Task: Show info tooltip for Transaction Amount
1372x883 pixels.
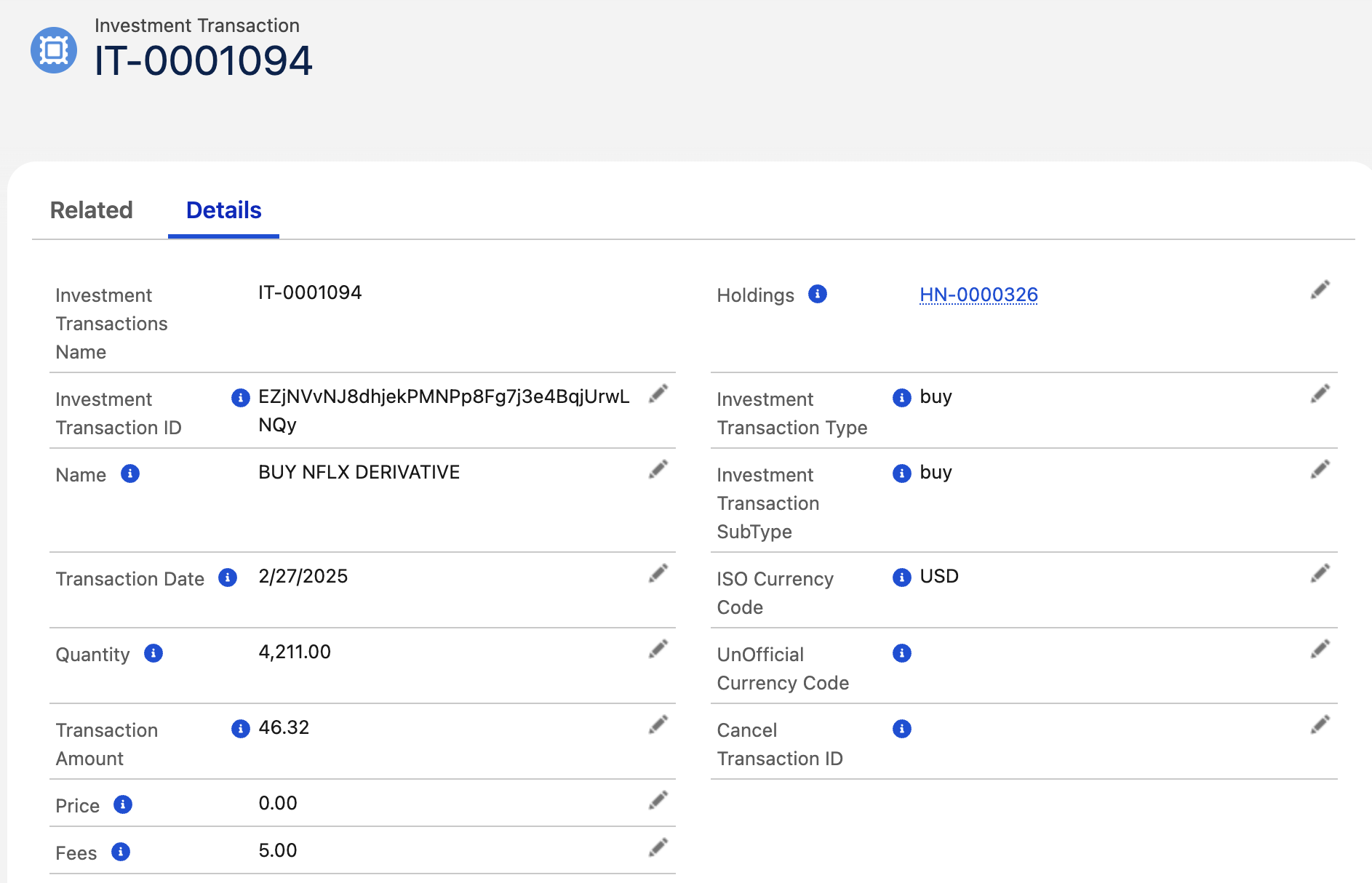Action: [241, 729]
